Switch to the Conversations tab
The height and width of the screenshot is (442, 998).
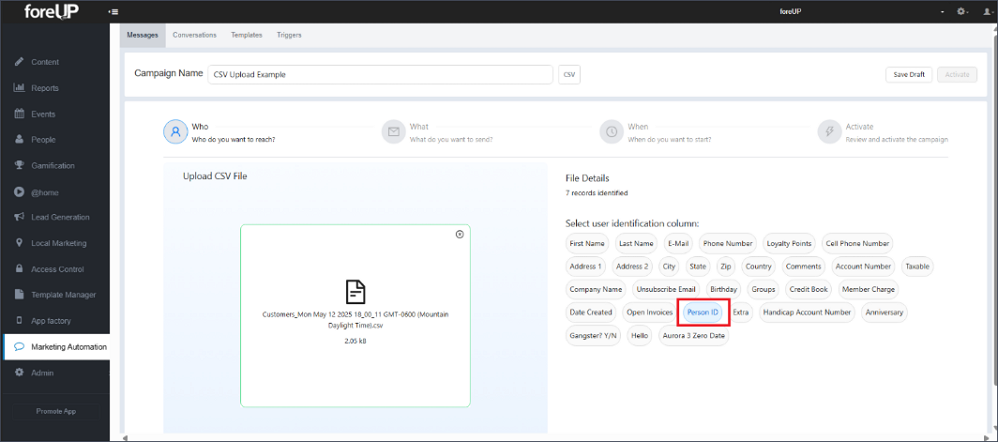click(x=194, y=35)
